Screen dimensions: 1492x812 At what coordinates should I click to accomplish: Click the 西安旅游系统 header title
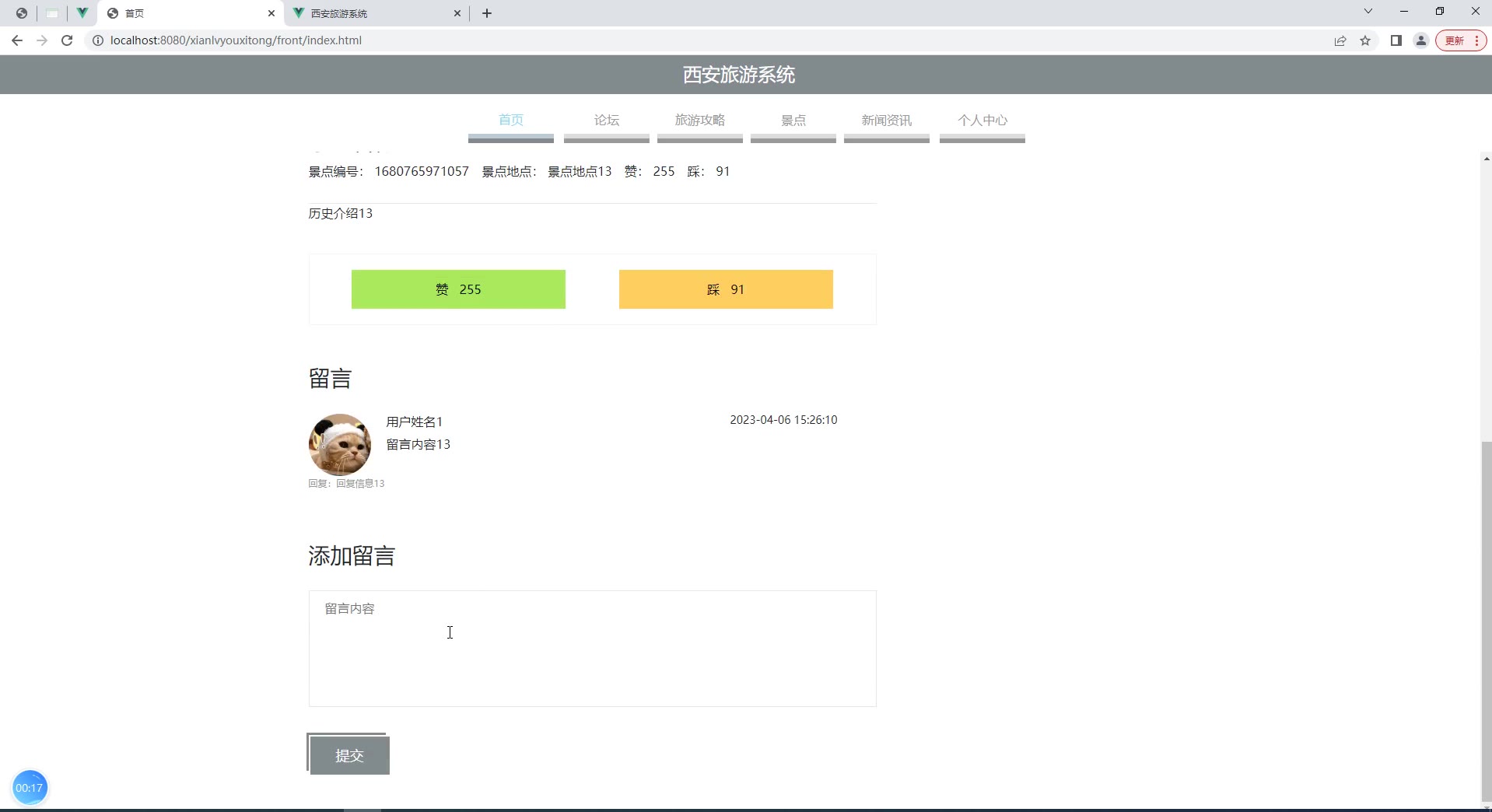739,75
